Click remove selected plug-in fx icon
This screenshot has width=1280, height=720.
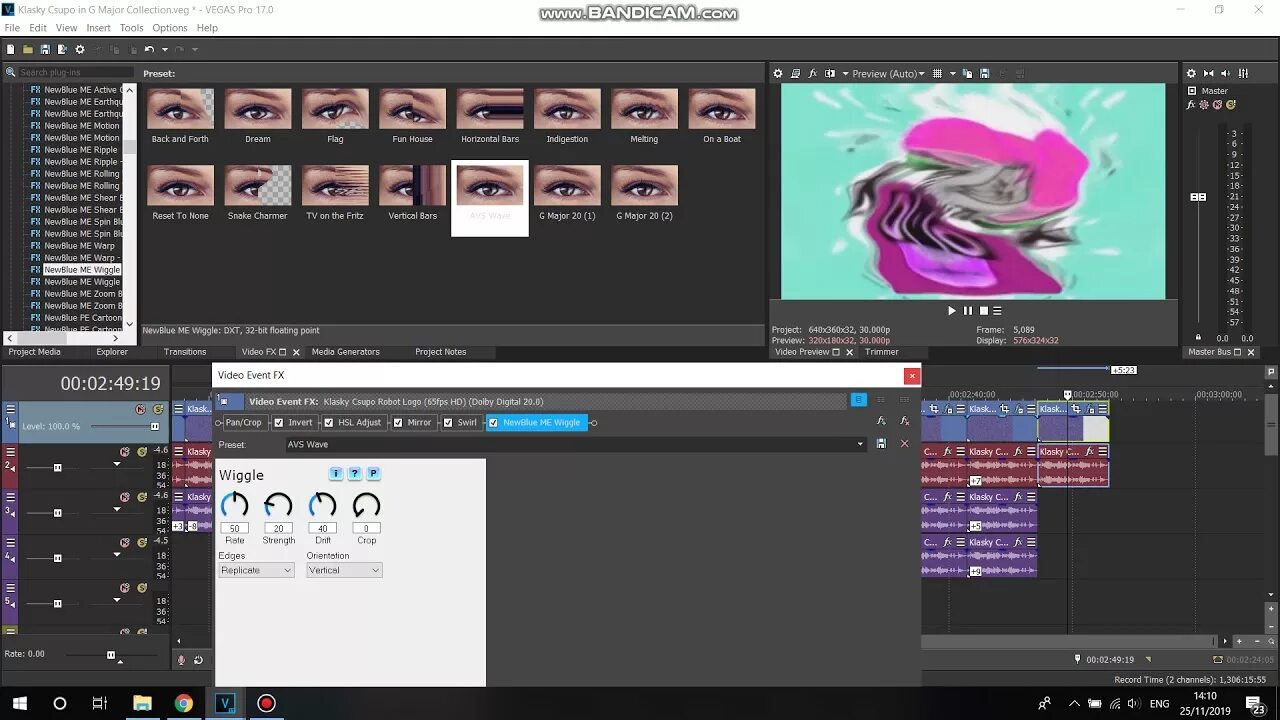(904, 421)
